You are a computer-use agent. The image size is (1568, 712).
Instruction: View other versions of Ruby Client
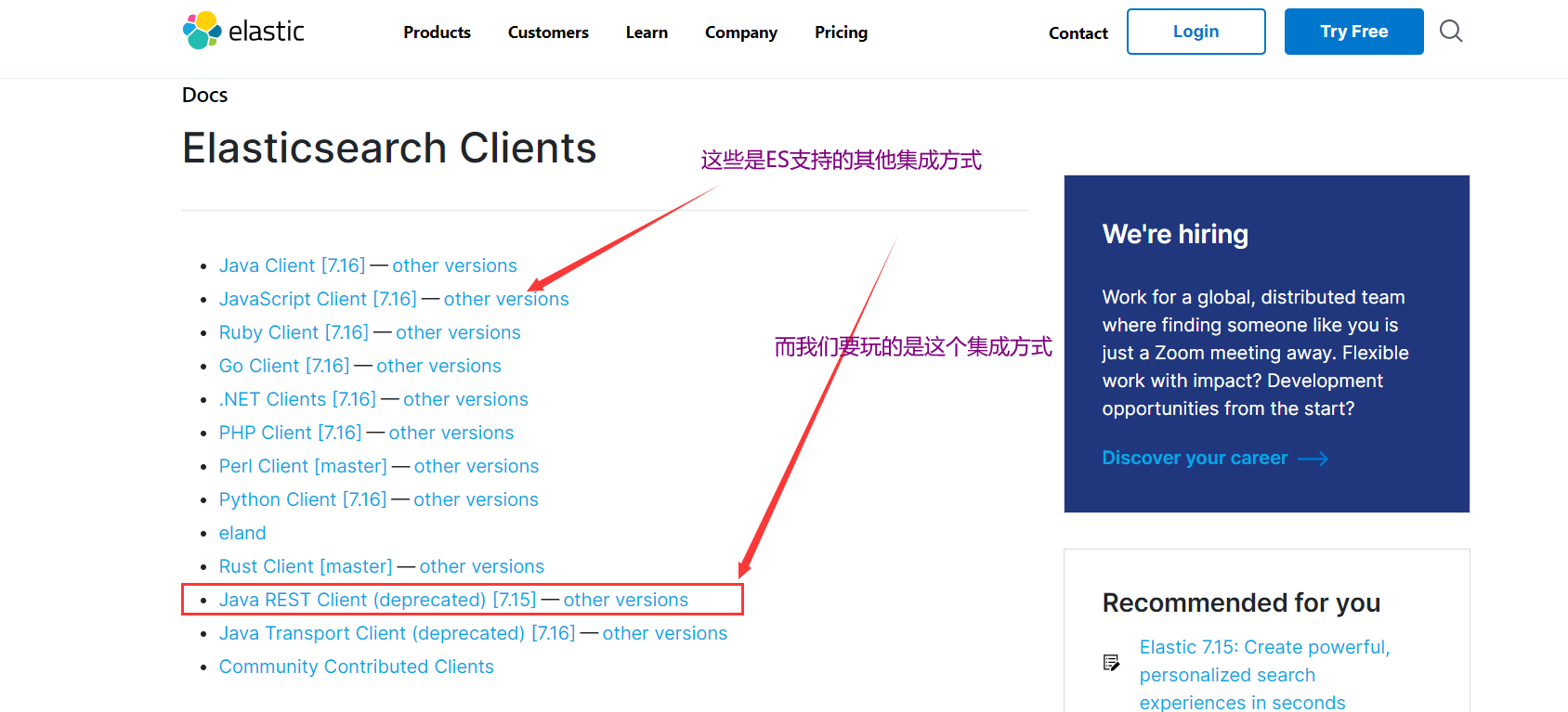458,332
